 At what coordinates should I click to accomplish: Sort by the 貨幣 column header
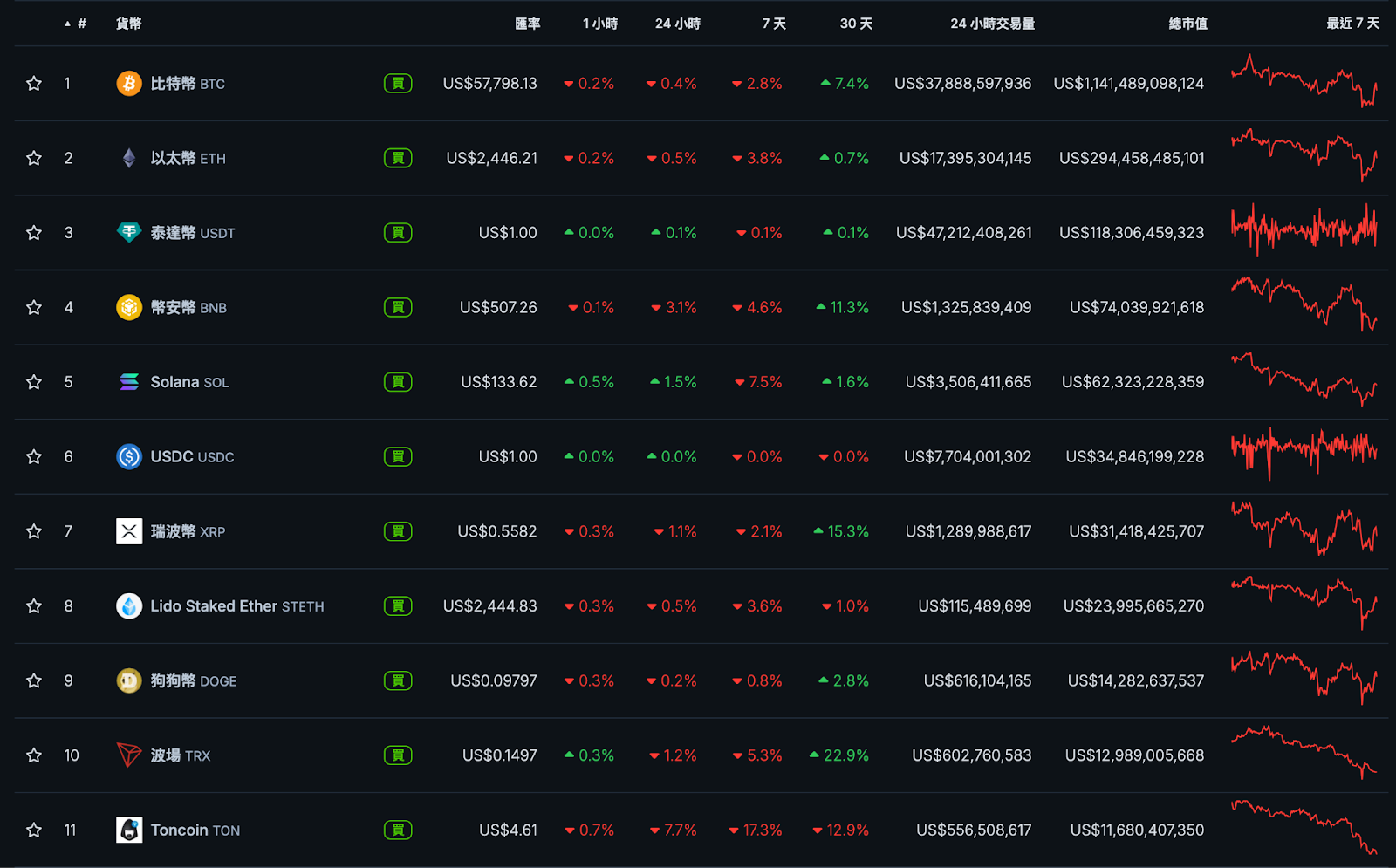(x=129, y=24)
